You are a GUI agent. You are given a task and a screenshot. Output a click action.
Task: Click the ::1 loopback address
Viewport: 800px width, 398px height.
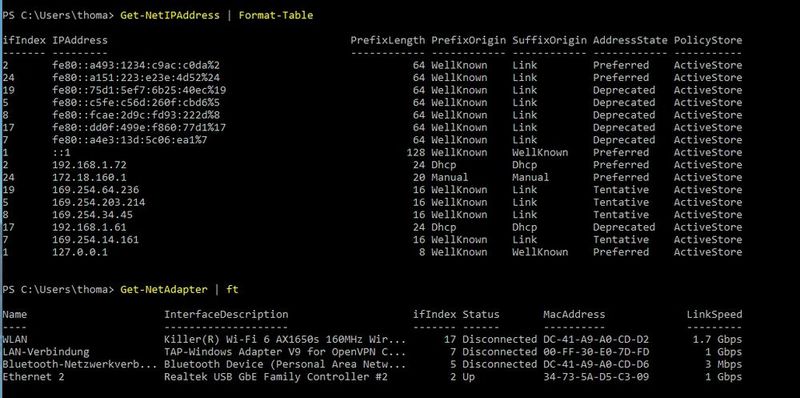(61, 153)
